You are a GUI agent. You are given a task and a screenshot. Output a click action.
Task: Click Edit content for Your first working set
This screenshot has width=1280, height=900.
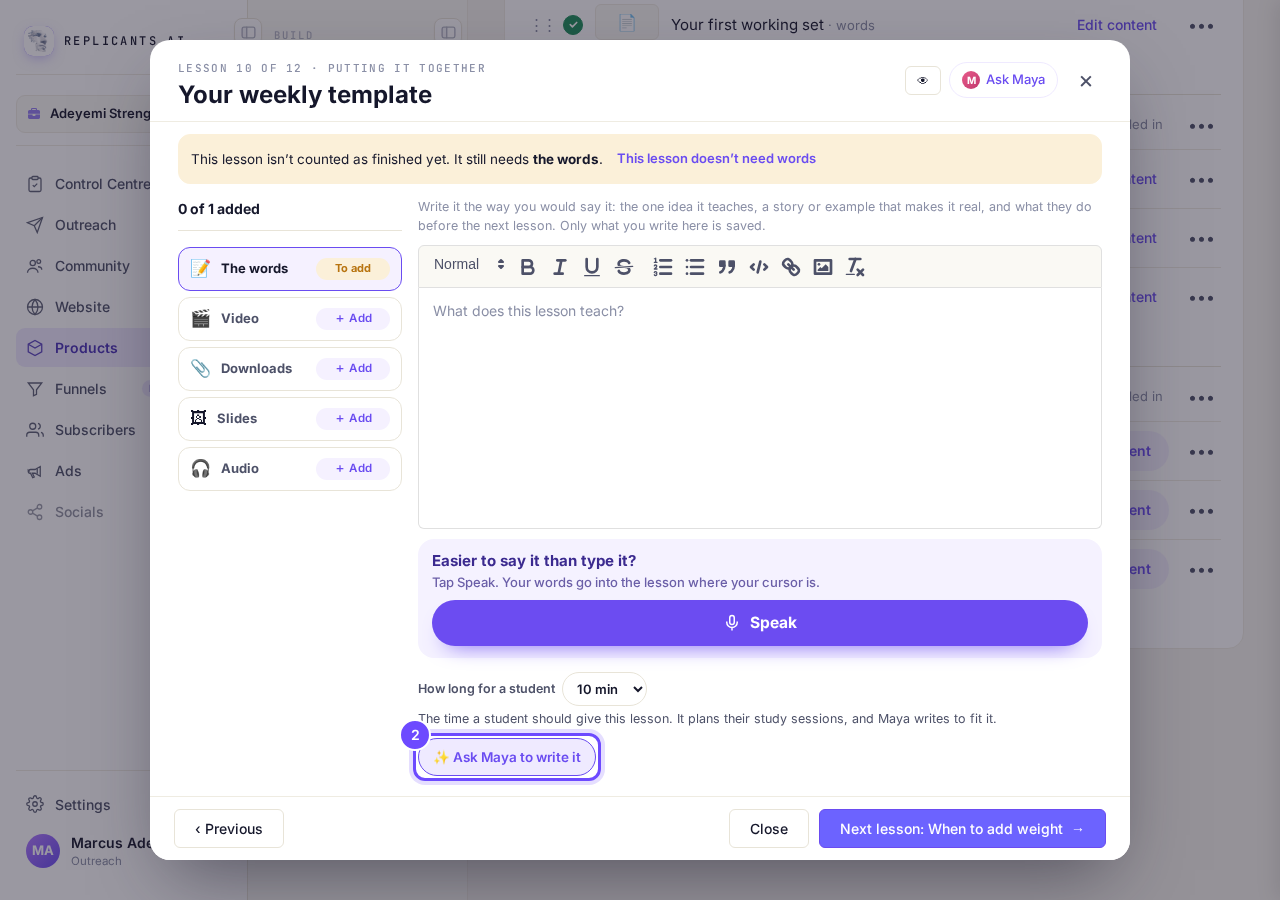tap(1117, 25)
